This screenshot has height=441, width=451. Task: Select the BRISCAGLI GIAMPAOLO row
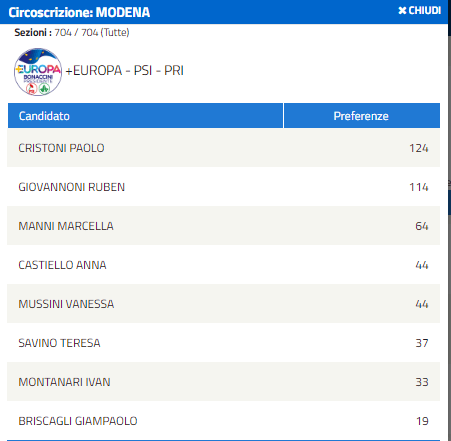coord(223,421)
